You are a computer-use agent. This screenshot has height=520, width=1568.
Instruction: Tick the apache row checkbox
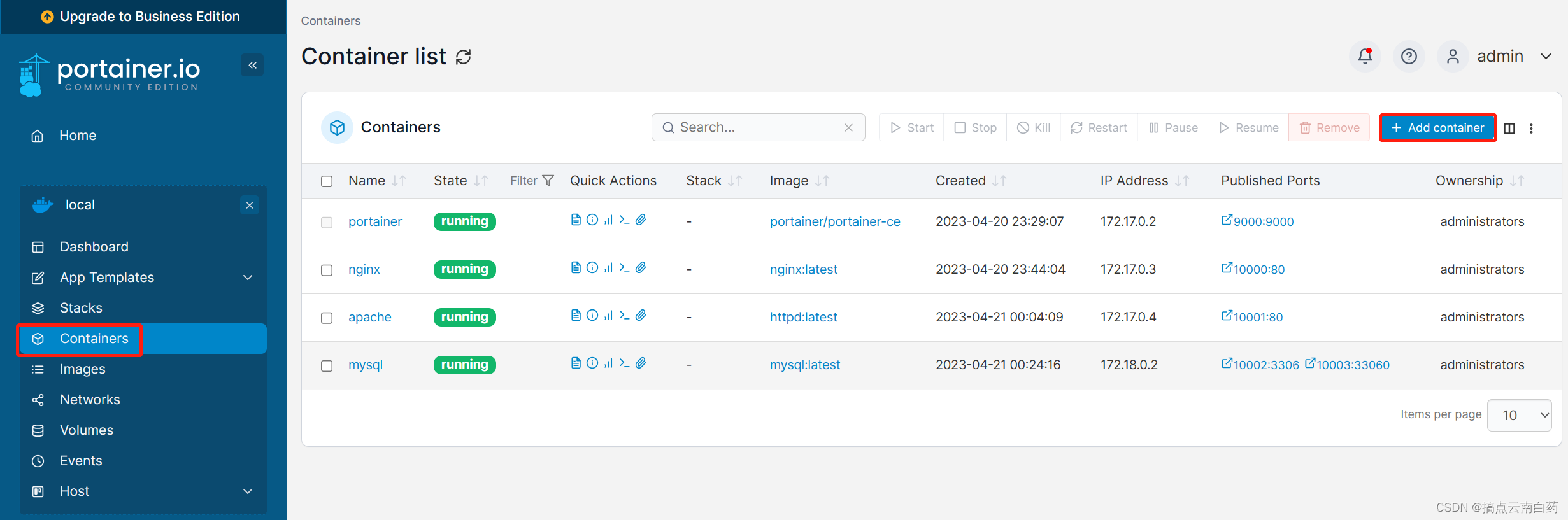(327, 318)
